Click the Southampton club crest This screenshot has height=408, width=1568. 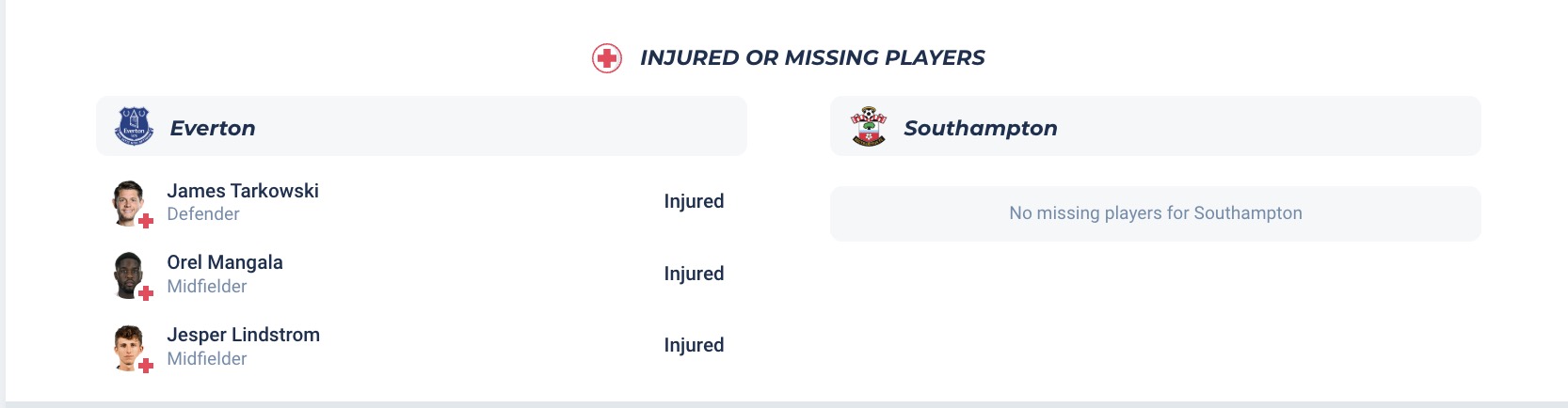pos(868,127)
